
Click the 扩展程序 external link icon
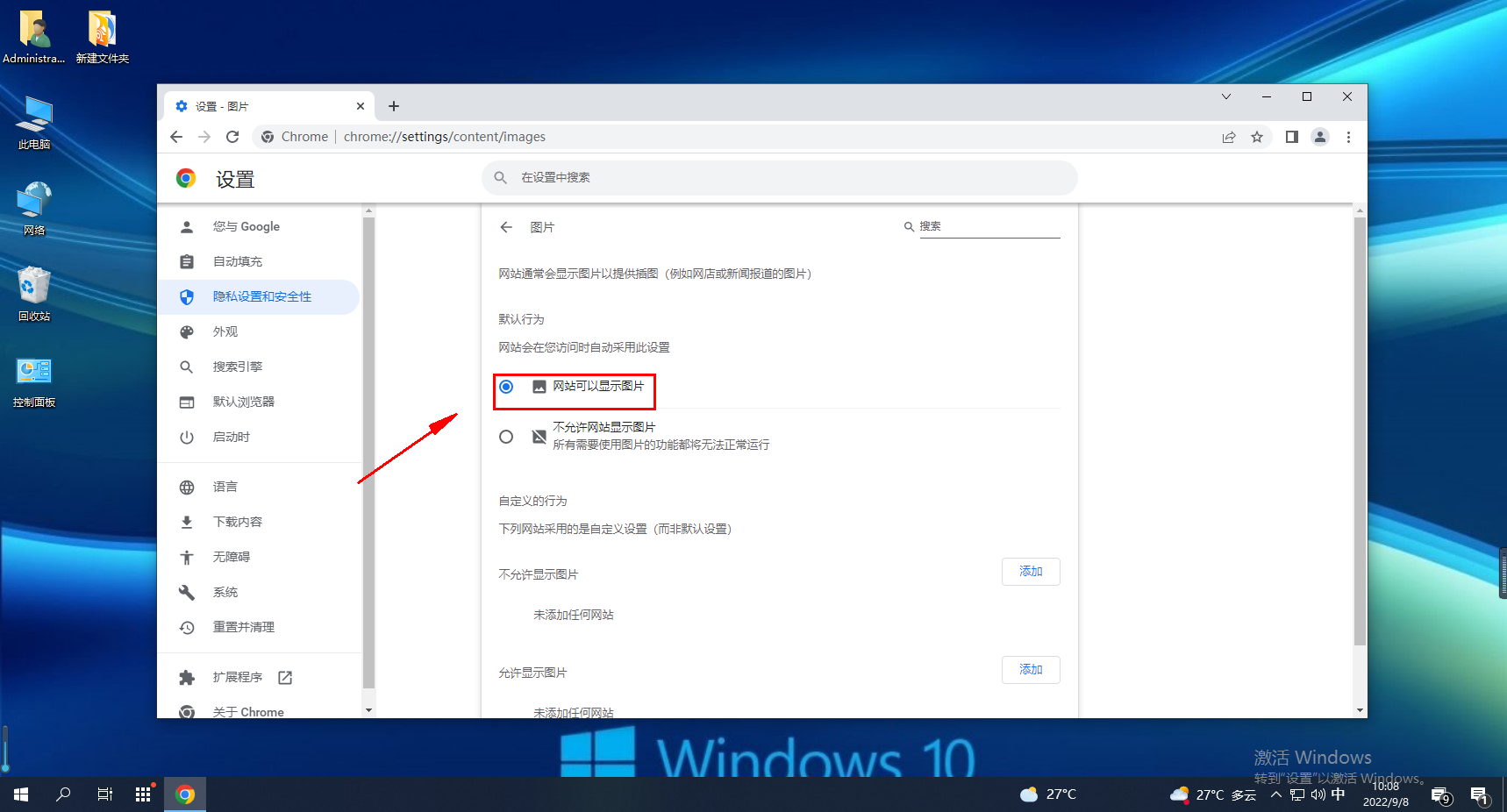[x=284, y=677]
